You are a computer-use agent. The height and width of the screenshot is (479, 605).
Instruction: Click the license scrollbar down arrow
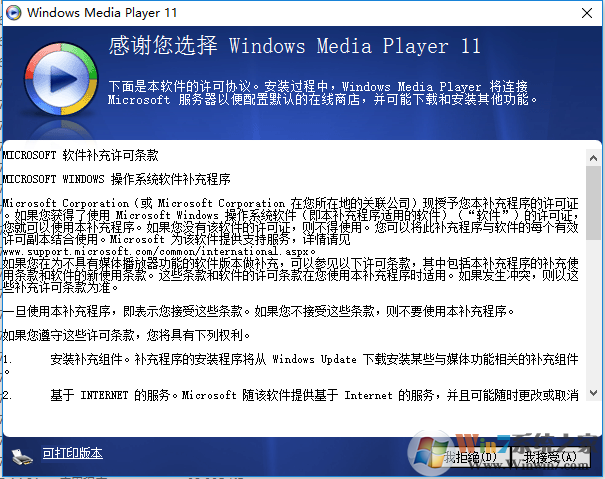pos(593,393)
